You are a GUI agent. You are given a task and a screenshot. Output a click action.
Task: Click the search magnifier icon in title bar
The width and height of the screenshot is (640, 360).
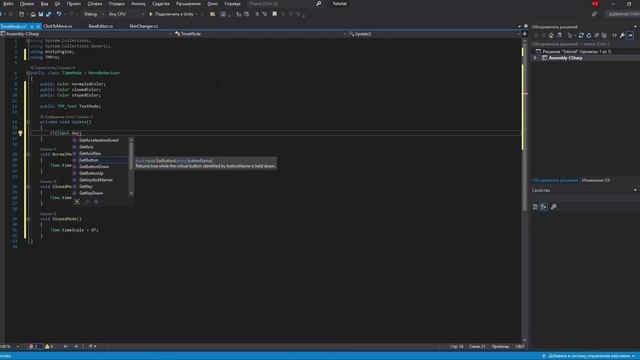(318, 4)
